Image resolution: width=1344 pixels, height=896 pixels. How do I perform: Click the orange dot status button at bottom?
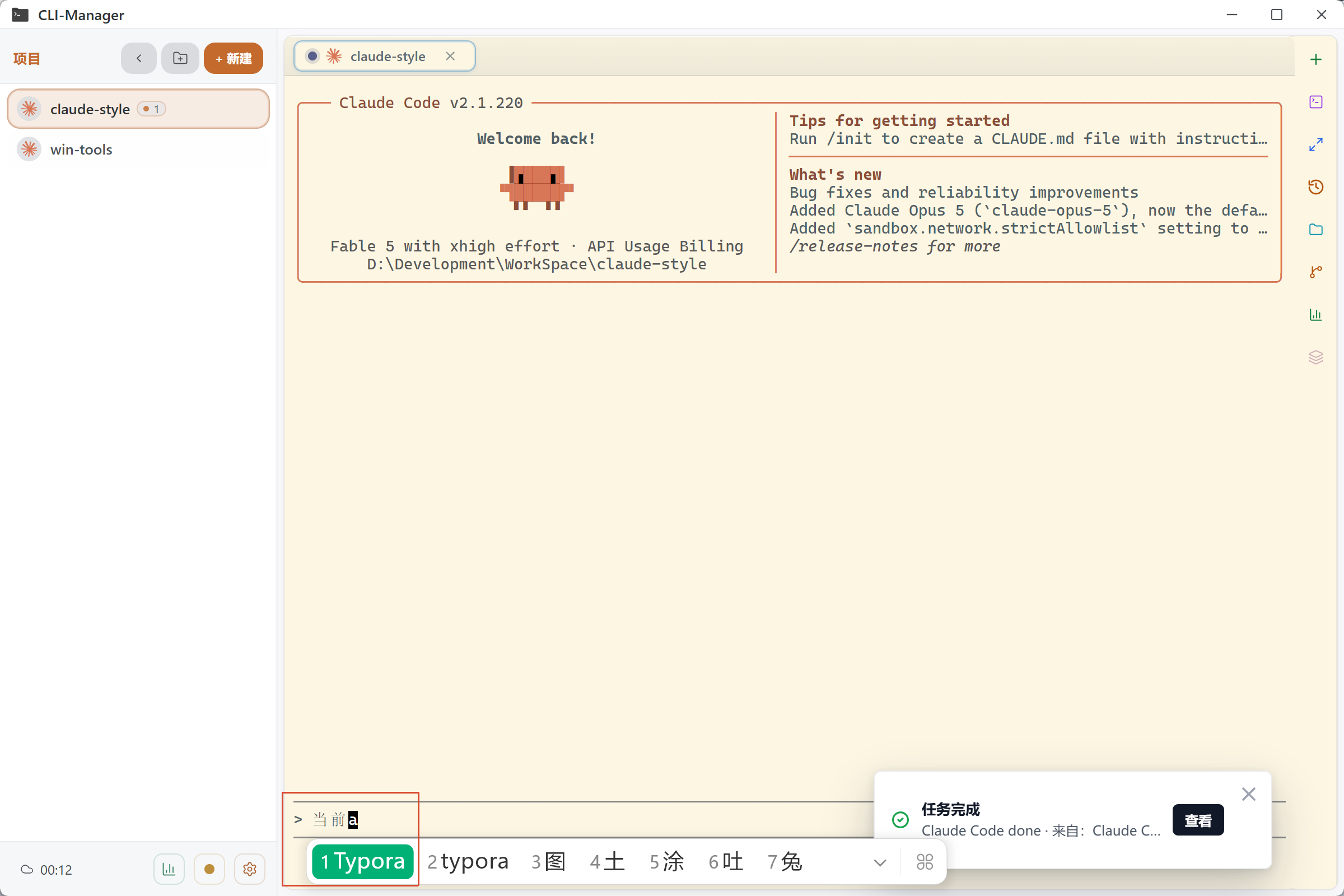pyautogui.click(x=209, y=869)
